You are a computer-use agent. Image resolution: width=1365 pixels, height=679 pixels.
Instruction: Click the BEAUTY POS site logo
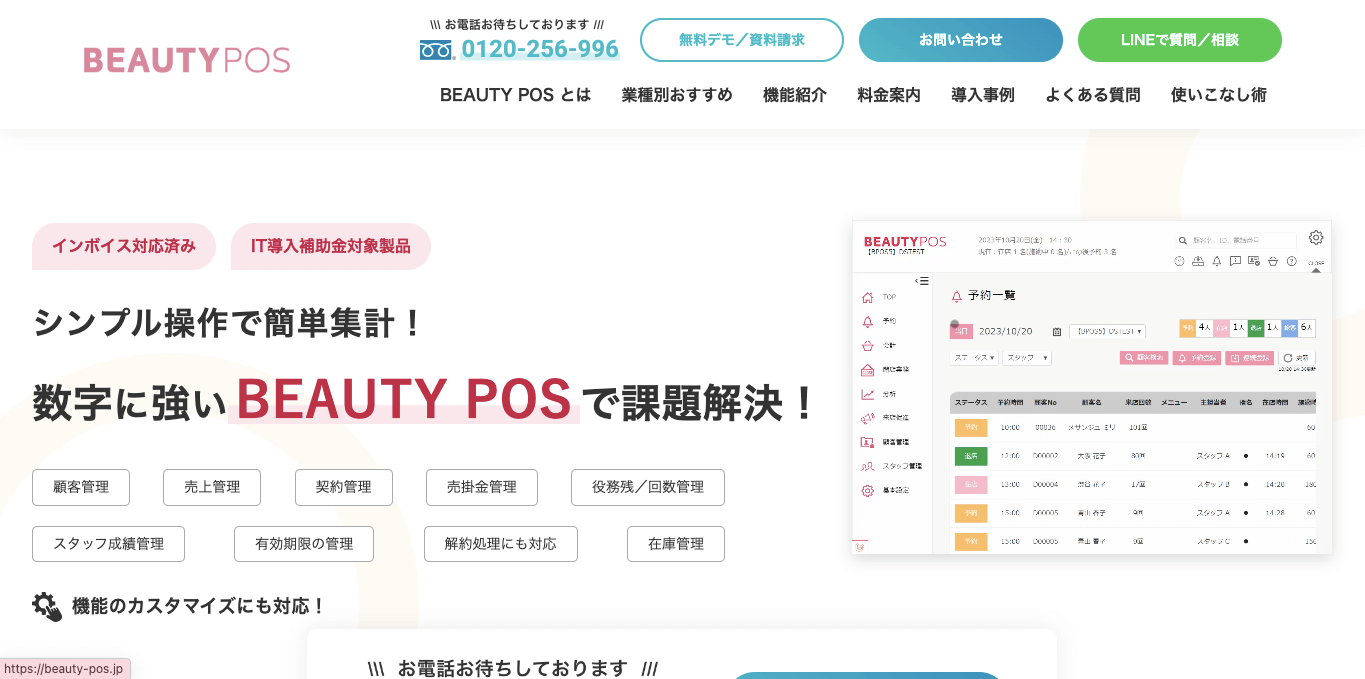click(x=187, y=60)
